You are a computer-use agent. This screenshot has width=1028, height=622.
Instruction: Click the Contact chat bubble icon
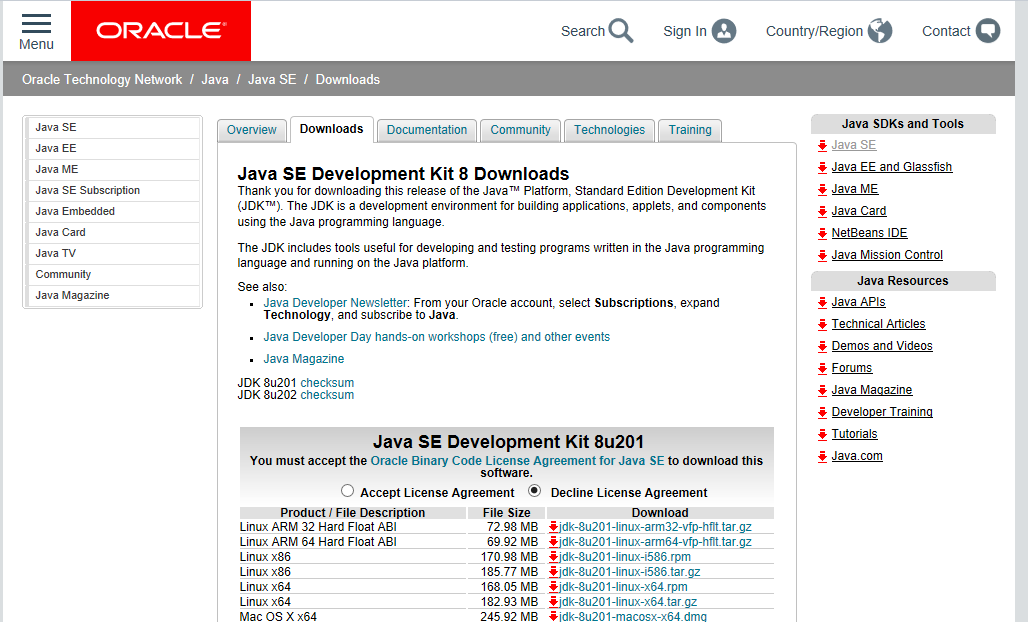pos(987,31)
